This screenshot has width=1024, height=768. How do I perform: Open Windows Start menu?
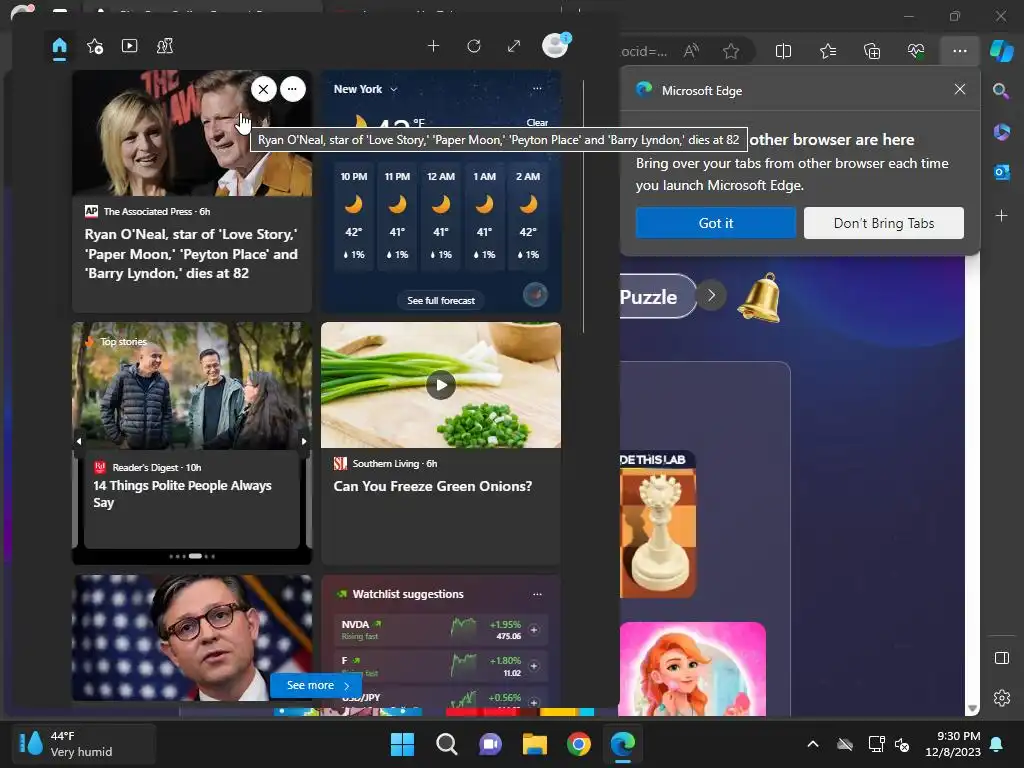[402, 744]
